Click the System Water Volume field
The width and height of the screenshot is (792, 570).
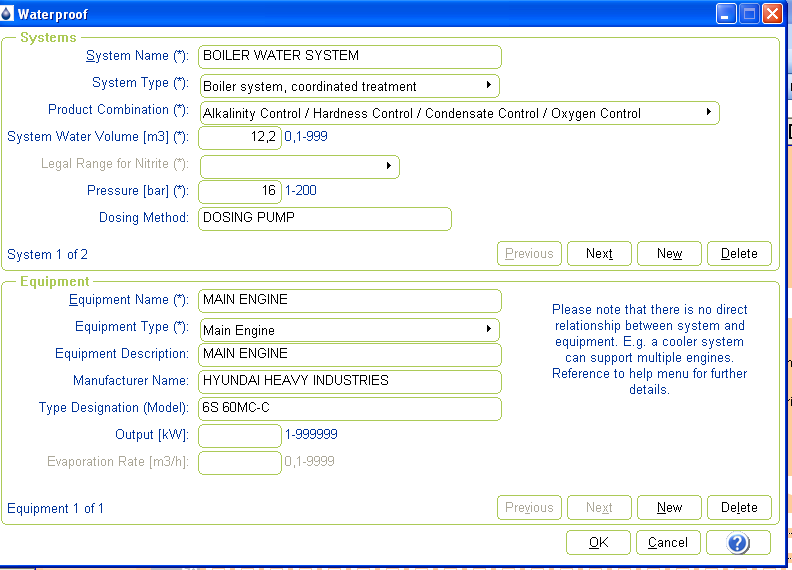pyautogui.click(x=240, y=137)
